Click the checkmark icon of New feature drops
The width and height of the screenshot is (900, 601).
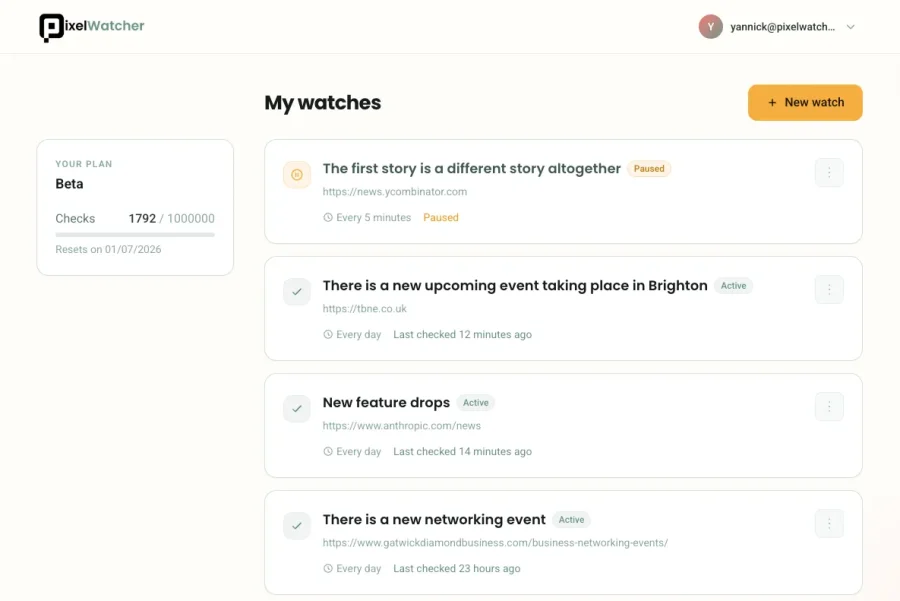pyautogui.click(x=297, y=409)
